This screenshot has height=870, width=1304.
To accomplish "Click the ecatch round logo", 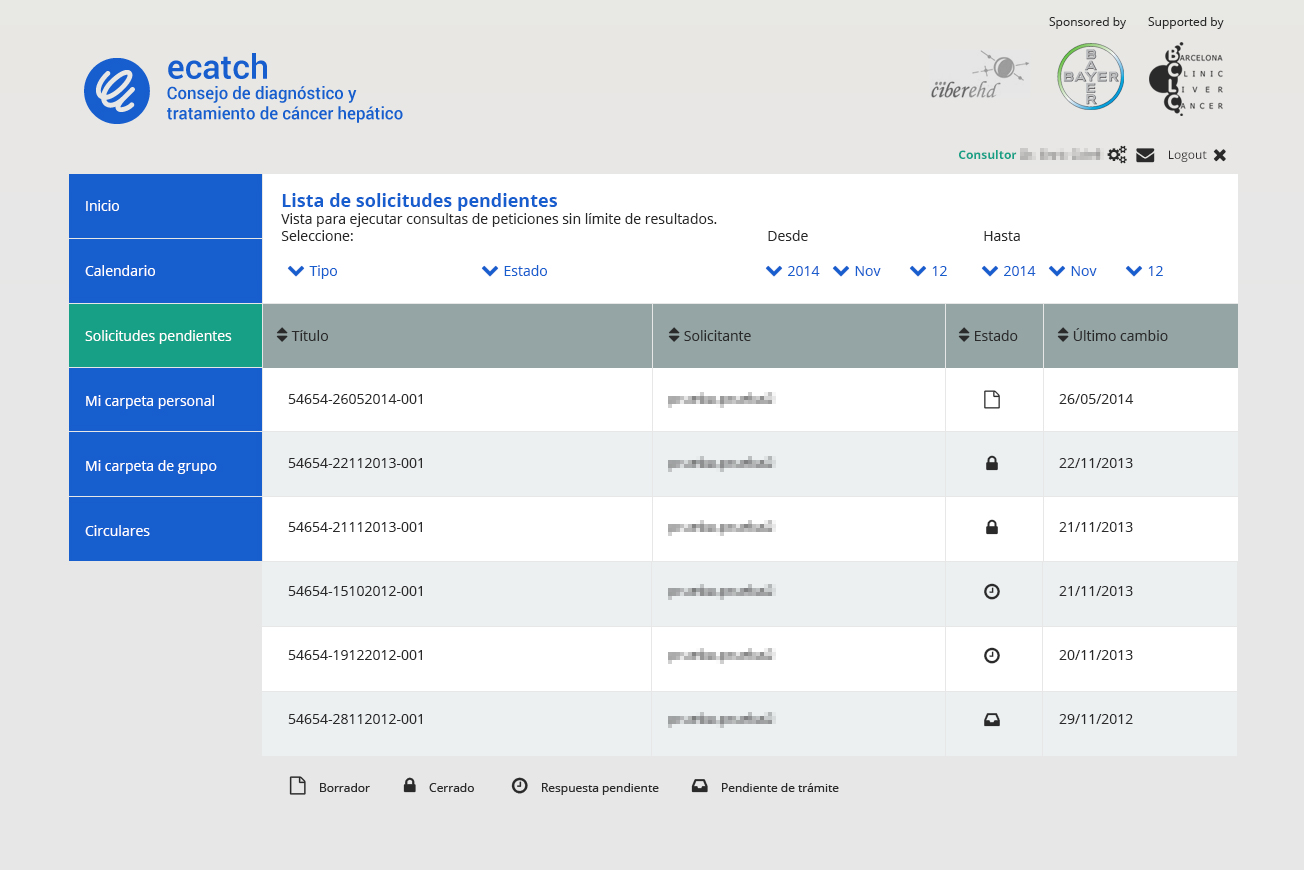I will click(117, 91).
